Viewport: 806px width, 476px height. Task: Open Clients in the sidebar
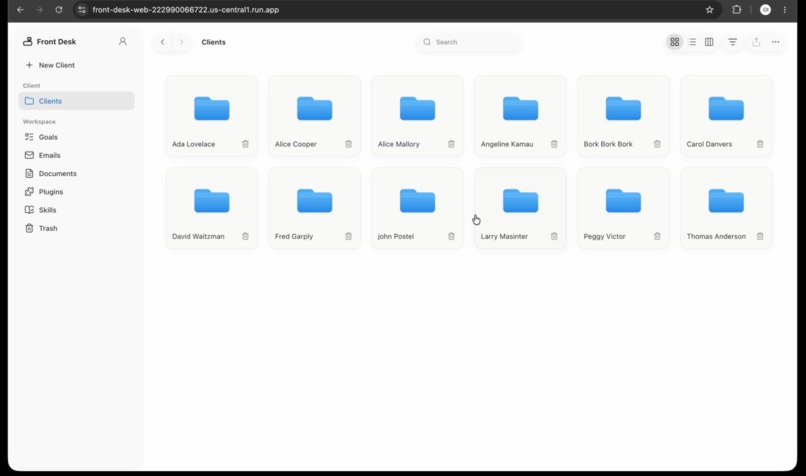coord(77,101)
